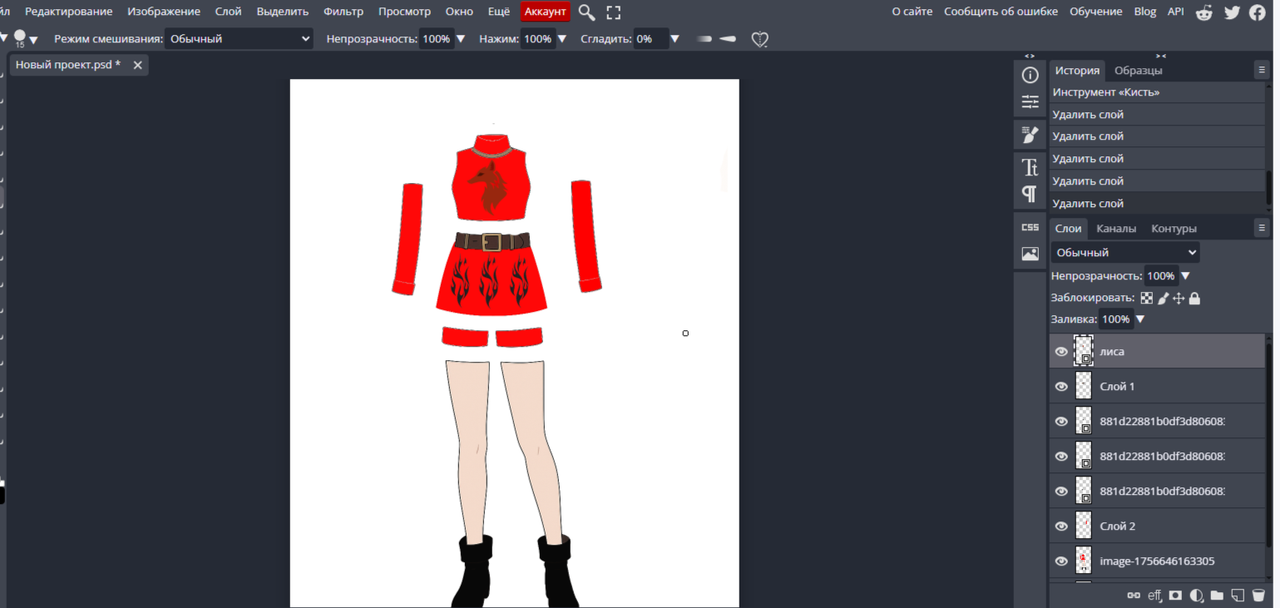This screenshot has width=1280, height=608.
Task: Open the Blog link
Action: tap(1145, 12)
